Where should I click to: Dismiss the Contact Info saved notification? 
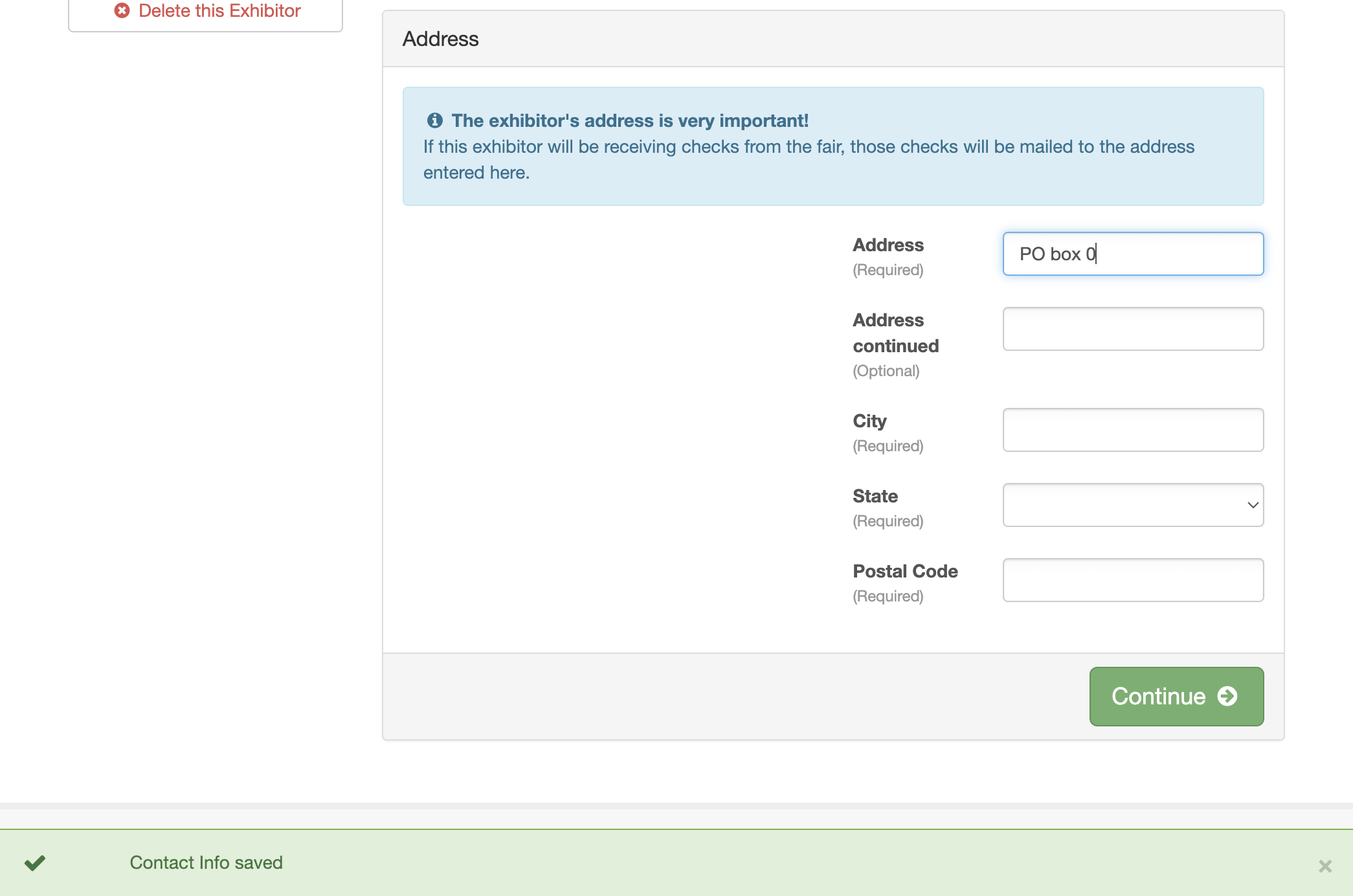pyautogui.click(x=1325, y=866)
